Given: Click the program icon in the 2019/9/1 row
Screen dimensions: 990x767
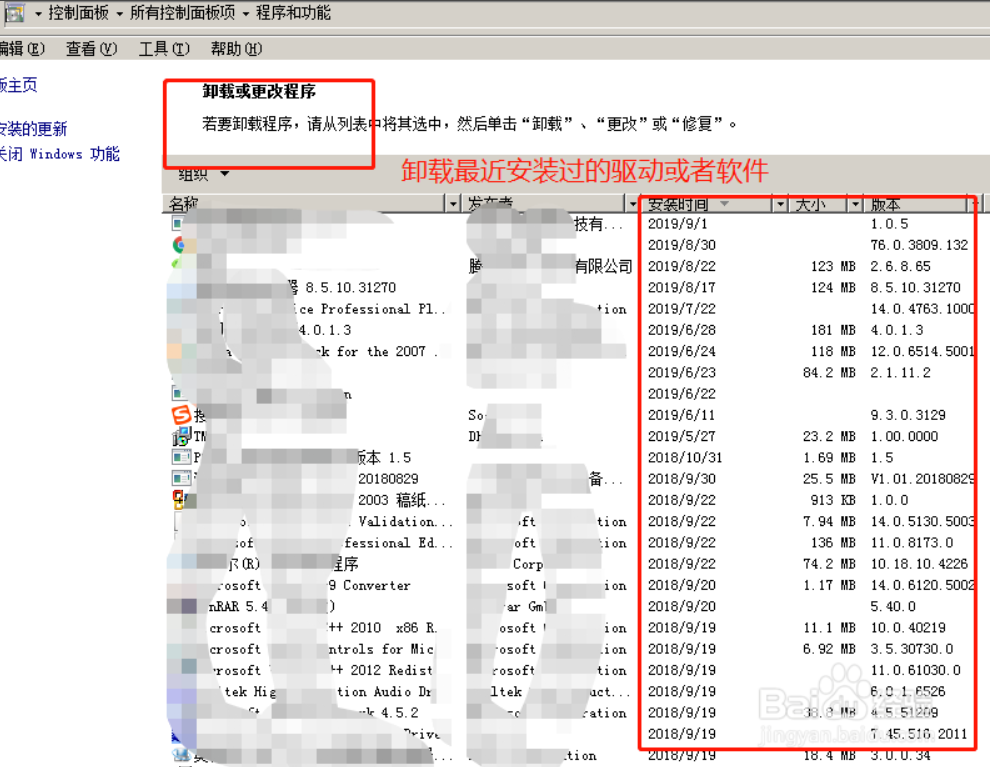Looking at the screenshot, I should coord(180,224).
